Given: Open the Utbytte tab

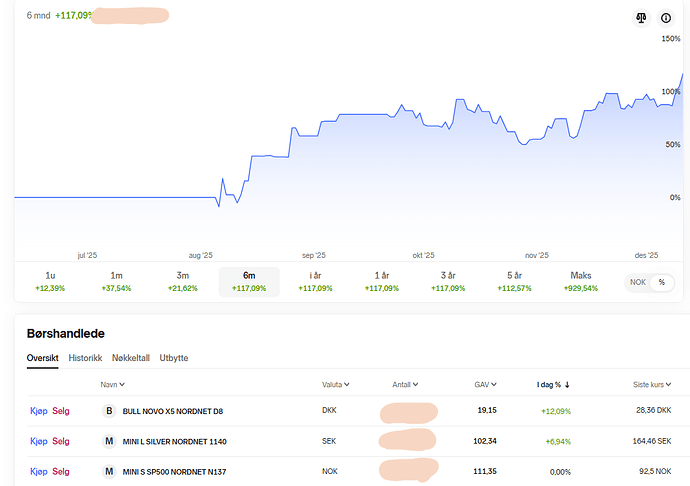Looking at the screenshot, I should tap(174, 357).
